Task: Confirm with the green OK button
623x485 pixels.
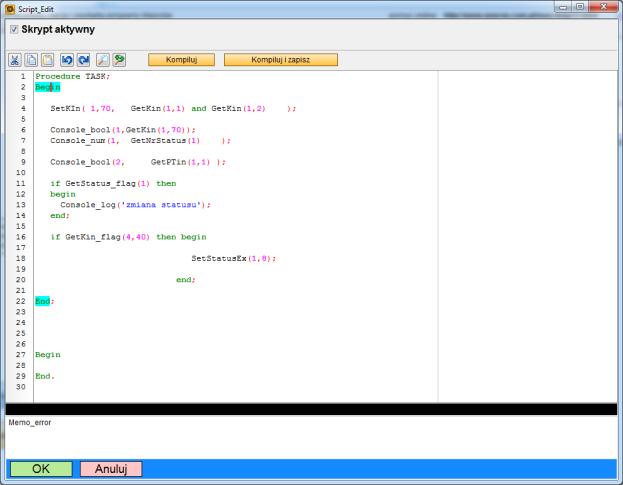Action: point(41,469)
